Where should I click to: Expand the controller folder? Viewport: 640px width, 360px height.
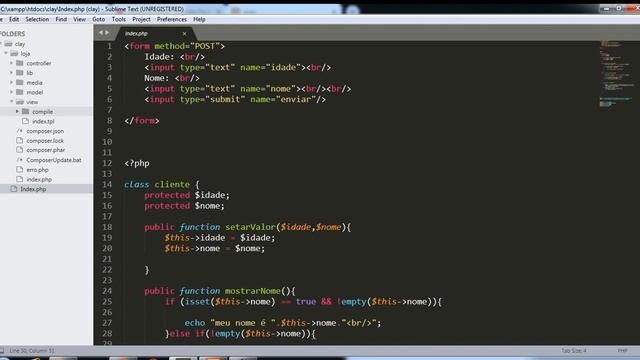click(x=11, y=63)
